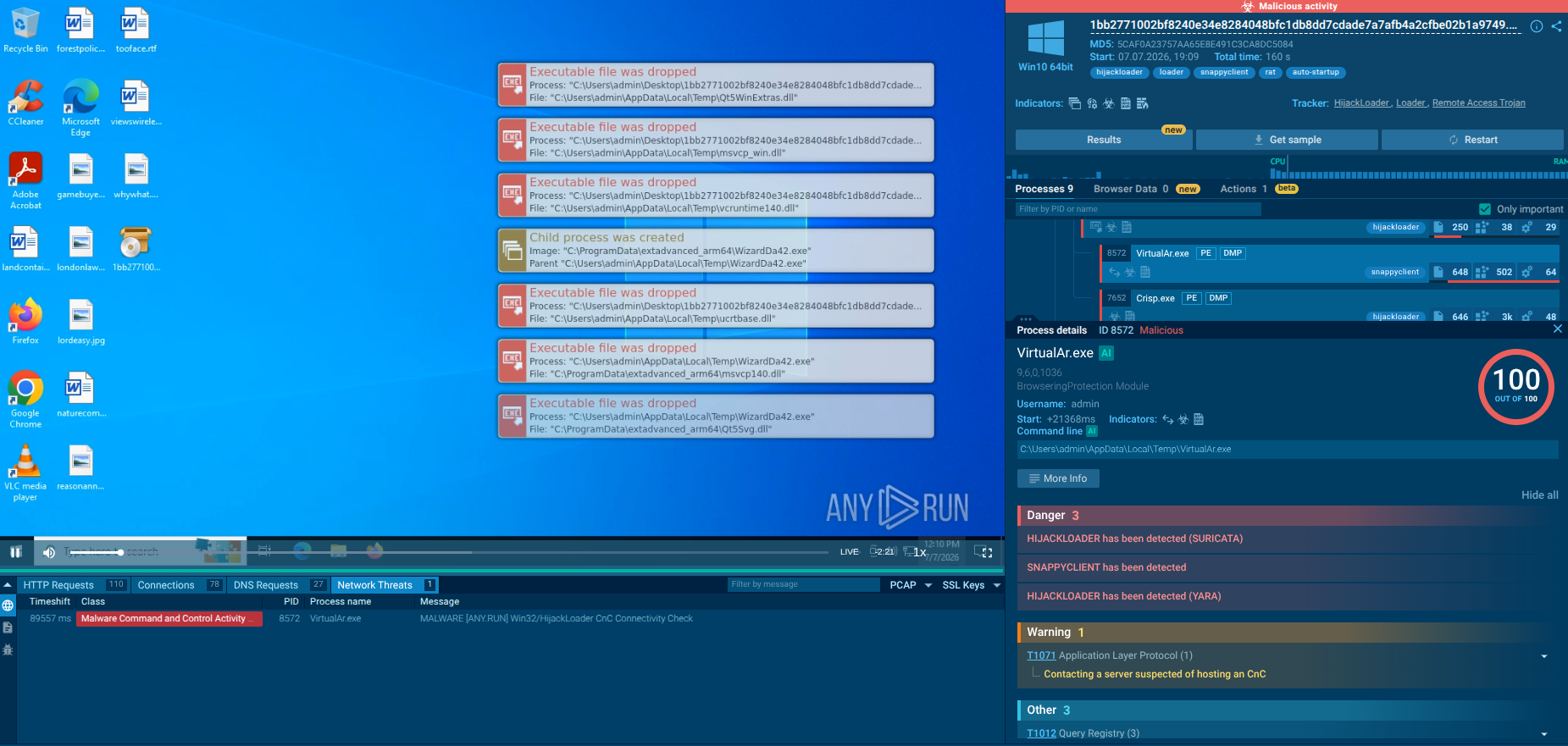
Task: Open the files sidebar icon
Action: [8, 627]
